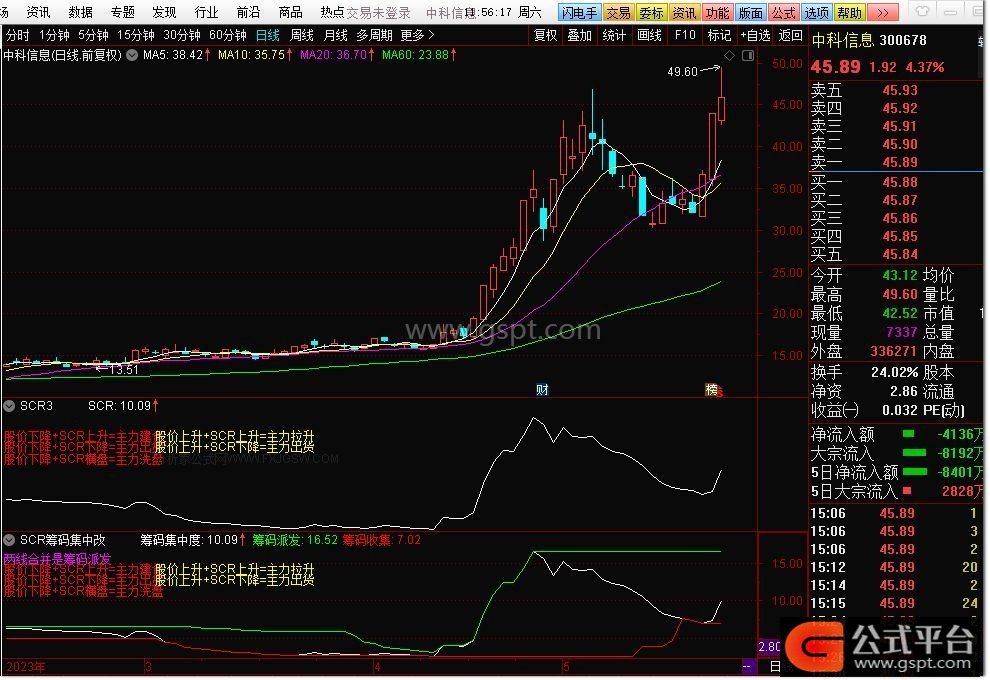Open the 闪电手 quick trade button

[581, 13]
